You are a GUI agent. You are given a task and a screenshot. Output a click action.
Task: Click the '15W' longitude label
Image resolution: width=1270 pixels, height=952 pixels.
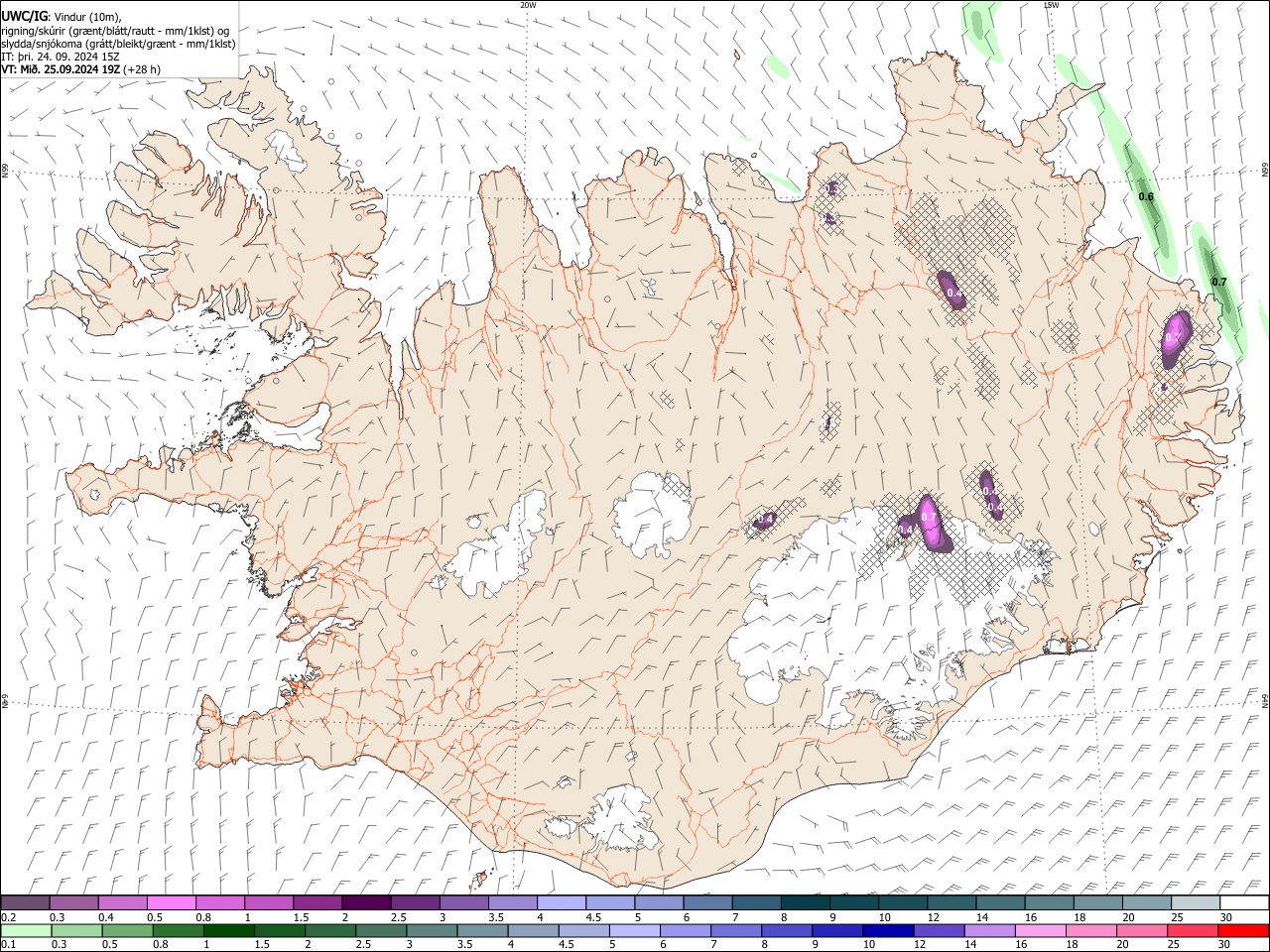click(1051, 5)
